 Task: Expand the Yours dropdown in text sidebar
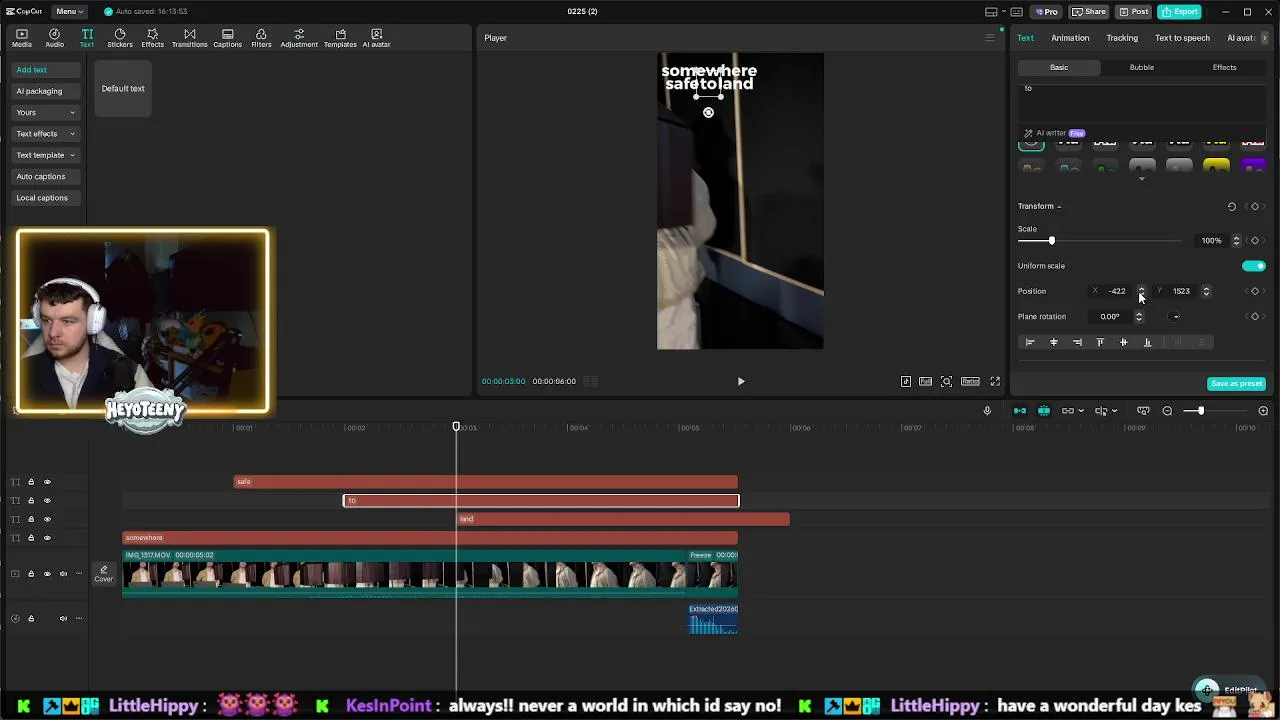46,112
